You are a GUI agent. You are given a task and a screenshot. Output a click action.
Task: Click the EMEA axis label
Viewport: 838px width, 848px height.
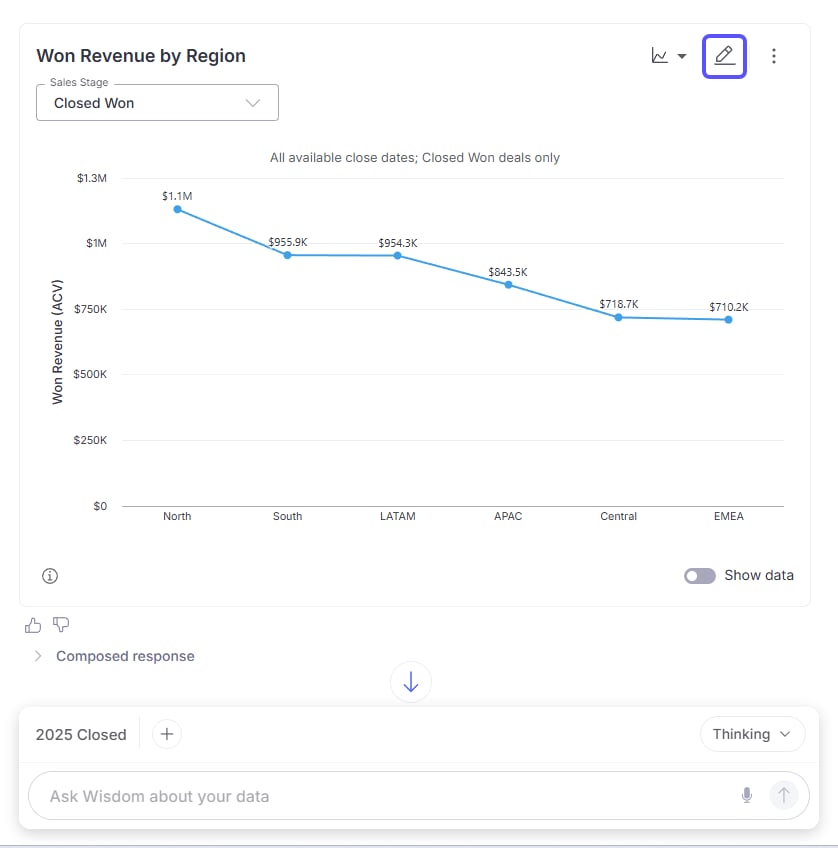click(x=729, y=516)
